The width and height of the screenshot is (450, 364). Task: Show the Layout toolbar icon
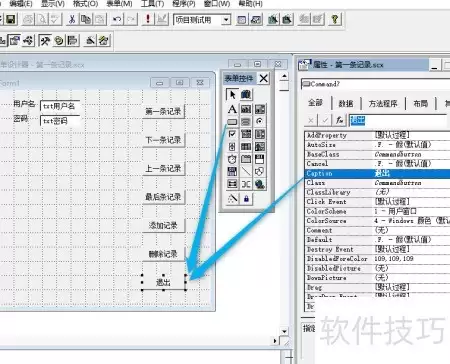(73, 41)
